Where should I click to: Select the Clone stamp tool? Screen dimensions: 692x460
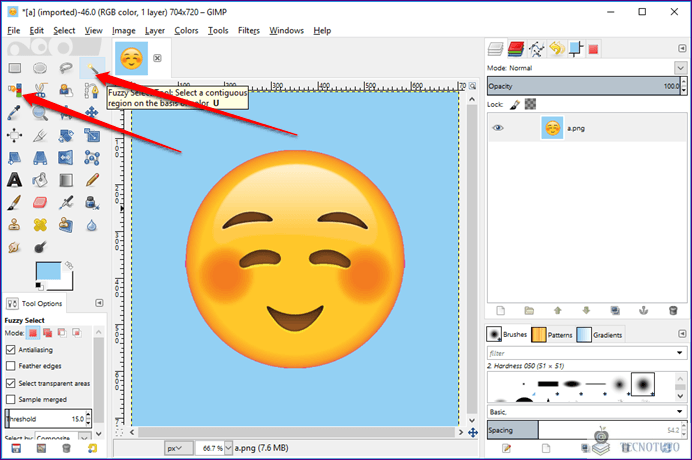coord(14,225)
